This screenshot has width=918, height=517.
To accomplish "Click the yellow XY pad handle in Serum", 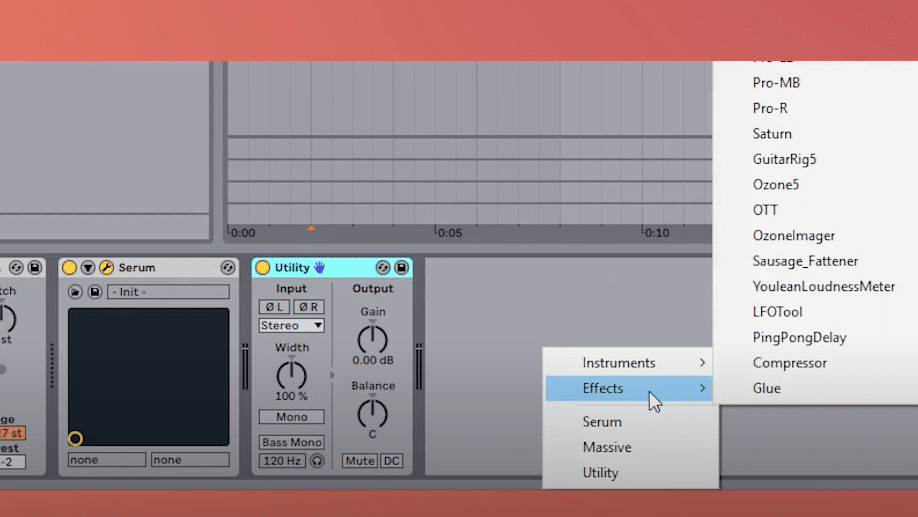I will coord(75,439).
